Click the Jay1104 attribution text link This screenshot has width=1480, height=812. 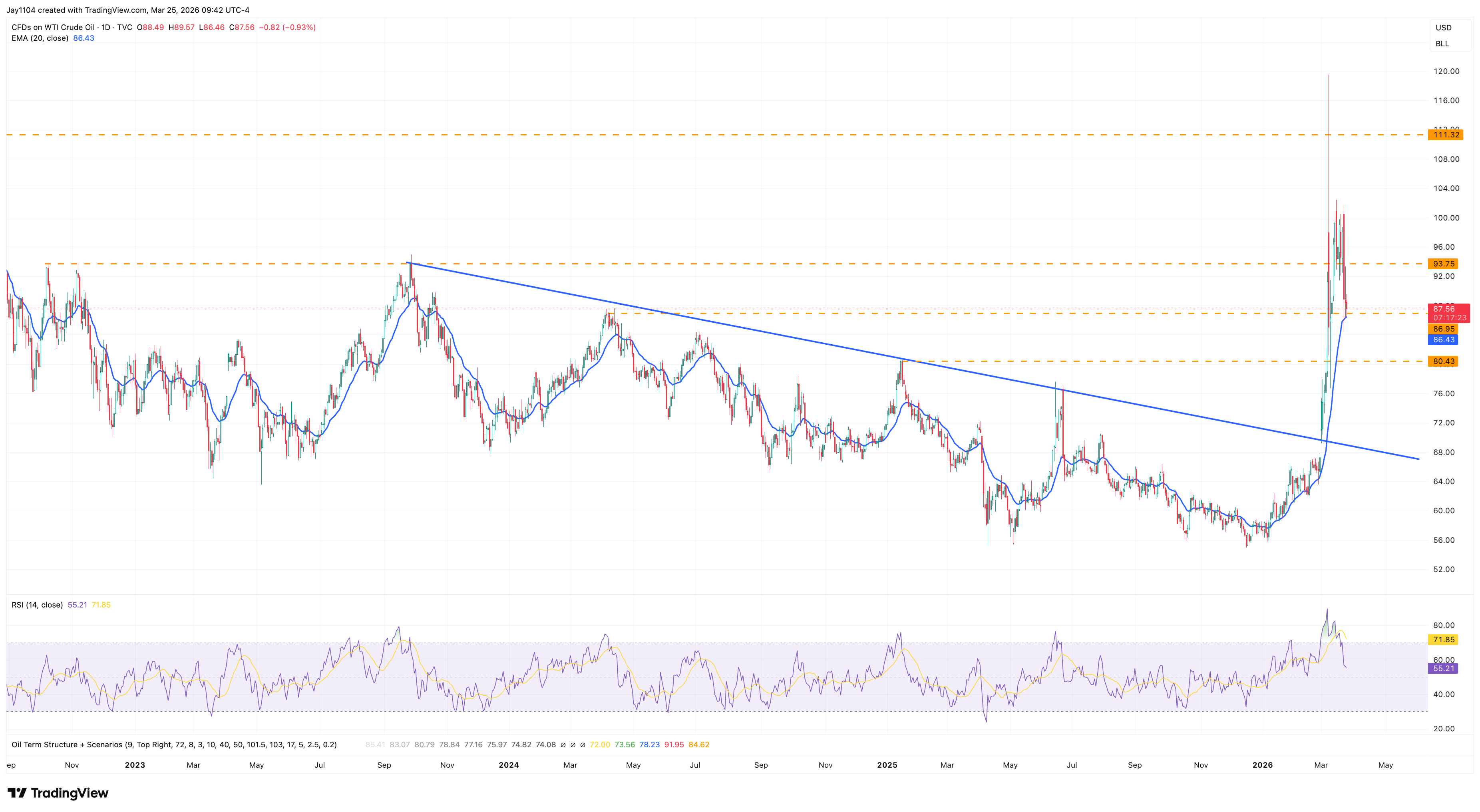coord(22,10)
